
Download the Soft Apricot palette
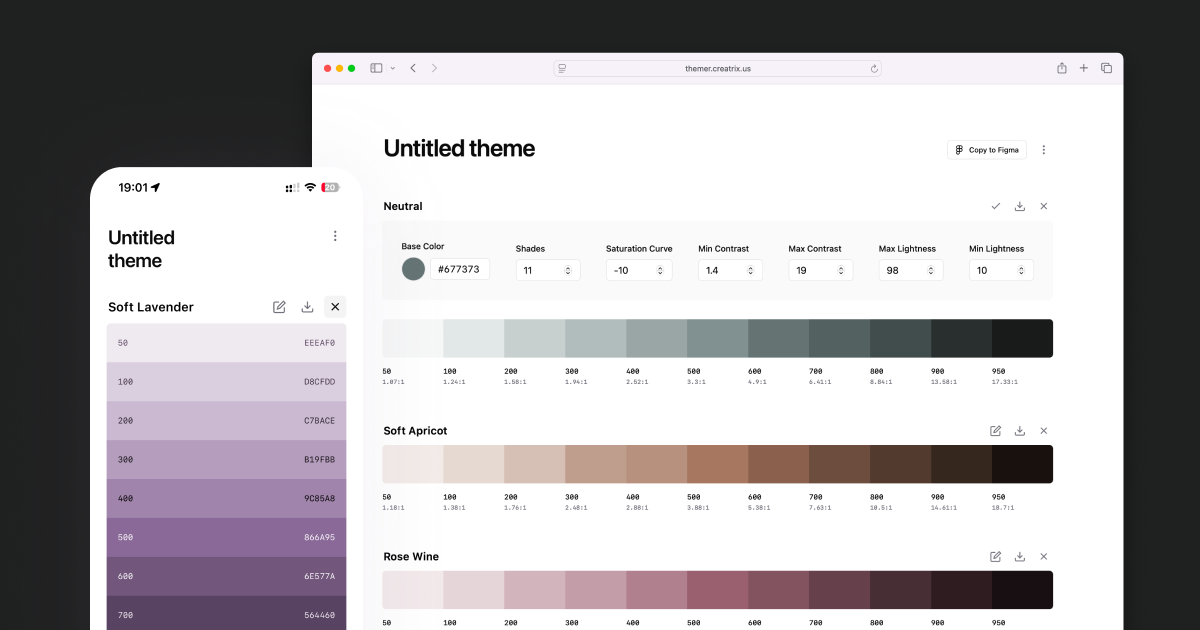(x=1020, y=431)
